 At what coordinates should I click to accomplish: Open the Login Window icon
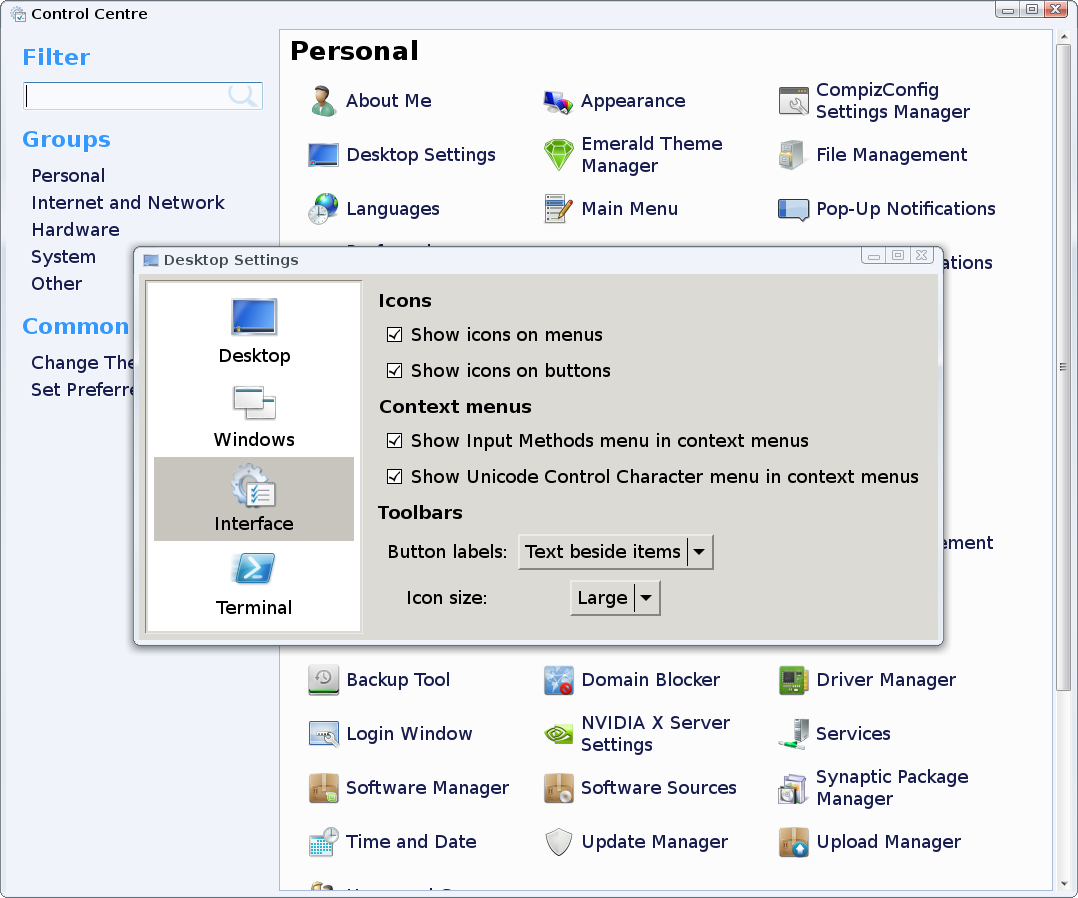coord(323,734)
